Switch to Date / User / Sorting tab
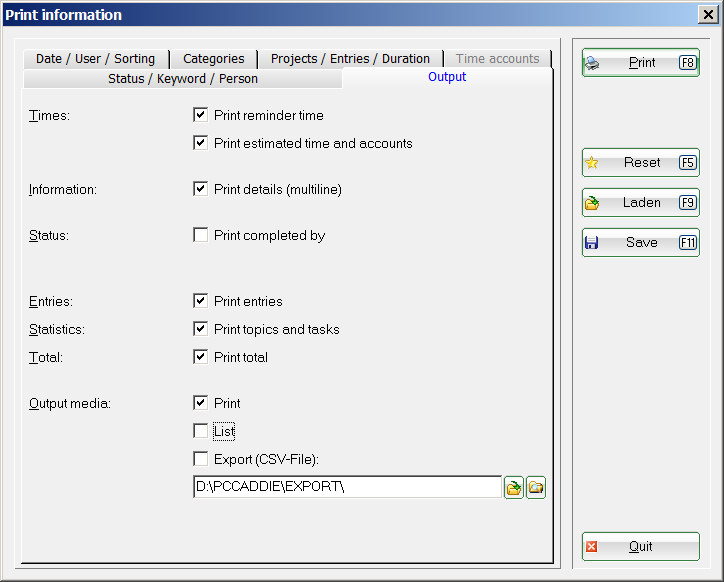The image size is (724, 582). coord(96,59)
